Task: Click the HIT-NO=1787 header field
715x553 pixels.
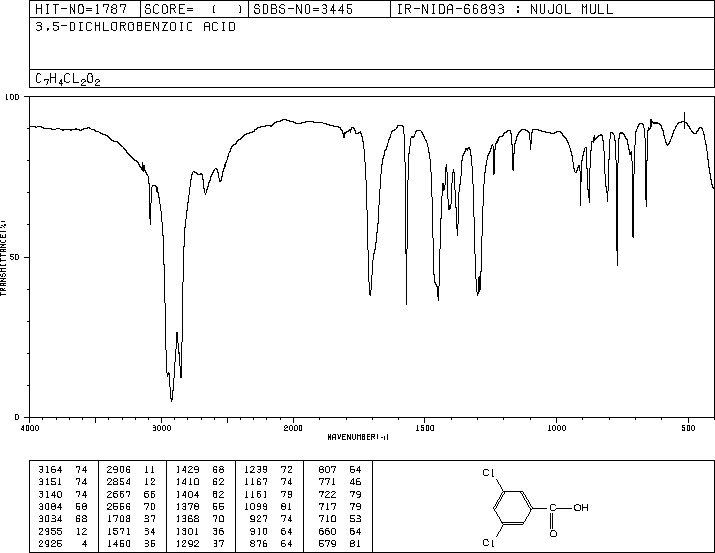Action: pos(85,9)
